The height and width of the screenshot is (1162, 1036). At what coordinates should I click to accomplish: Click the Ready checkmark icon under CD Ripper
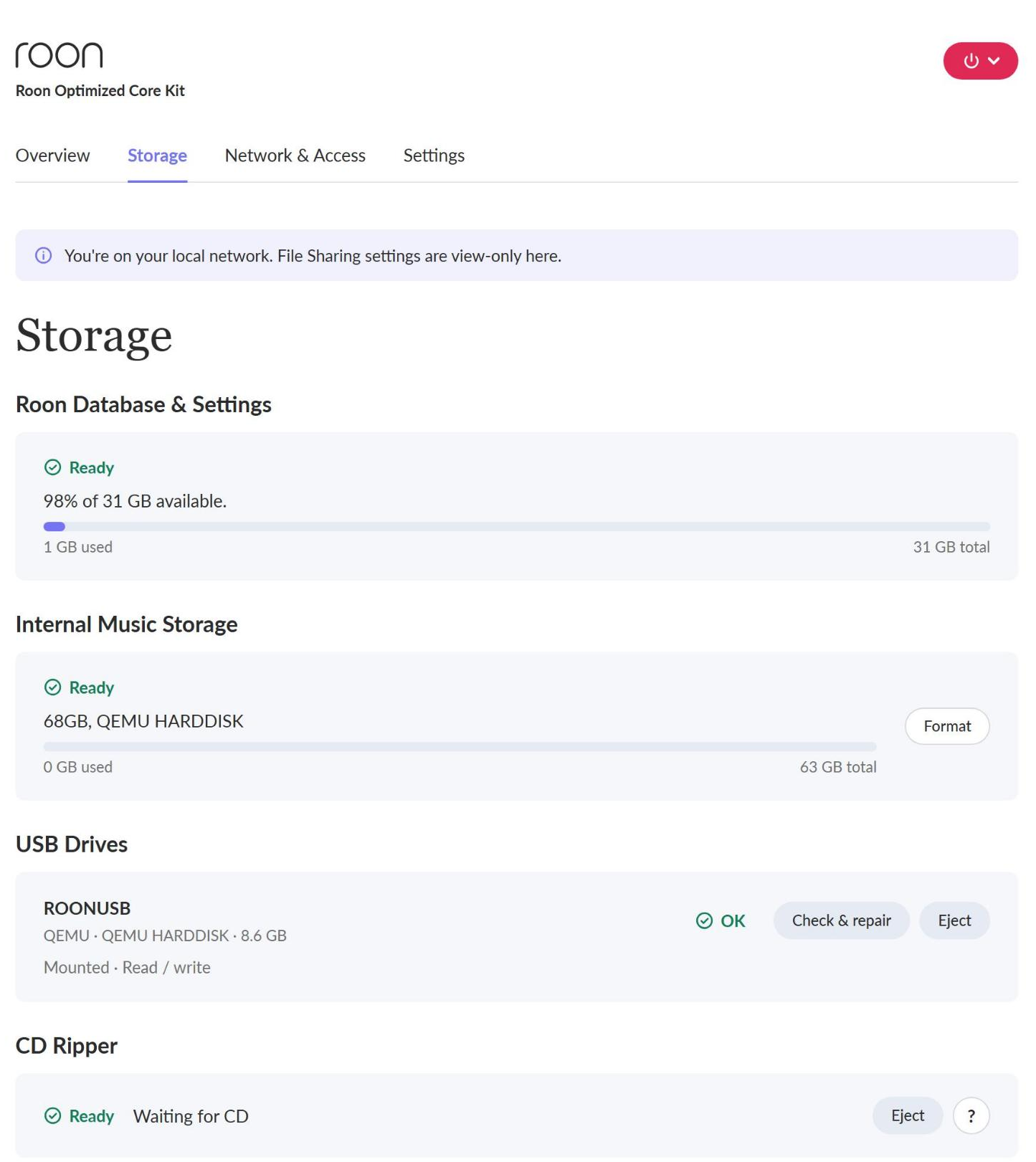(x=53, y=1117)
